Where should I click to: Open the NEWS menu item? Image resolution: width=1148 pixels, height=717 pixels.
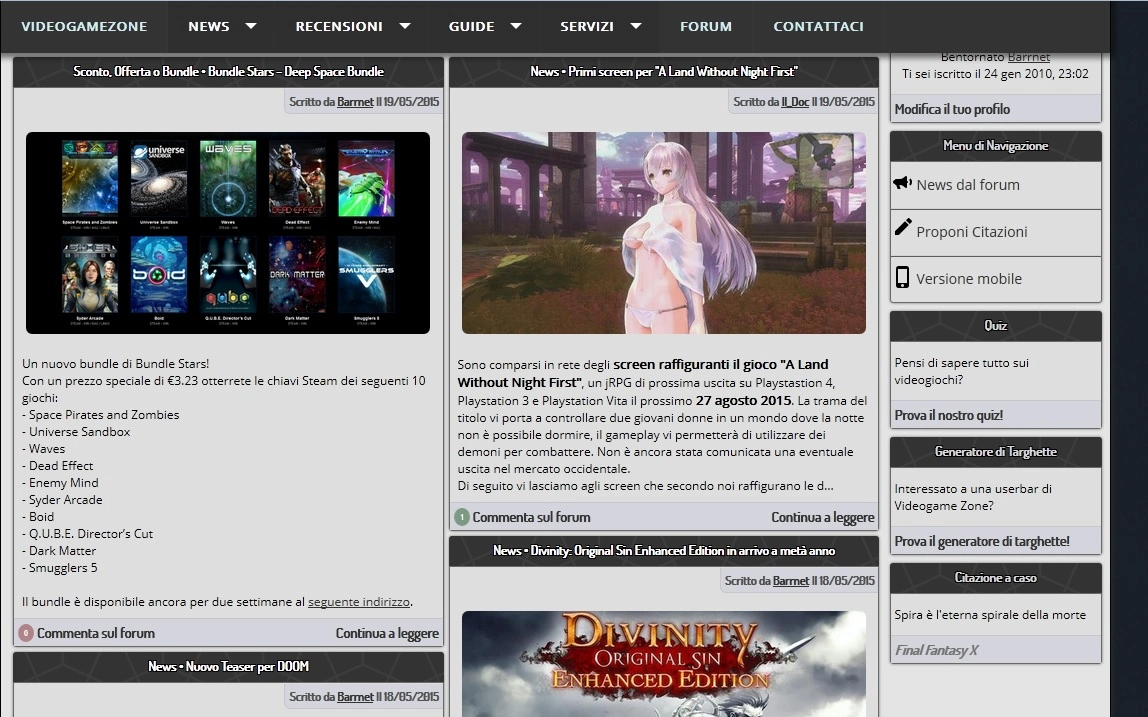(x=209, y=26)
